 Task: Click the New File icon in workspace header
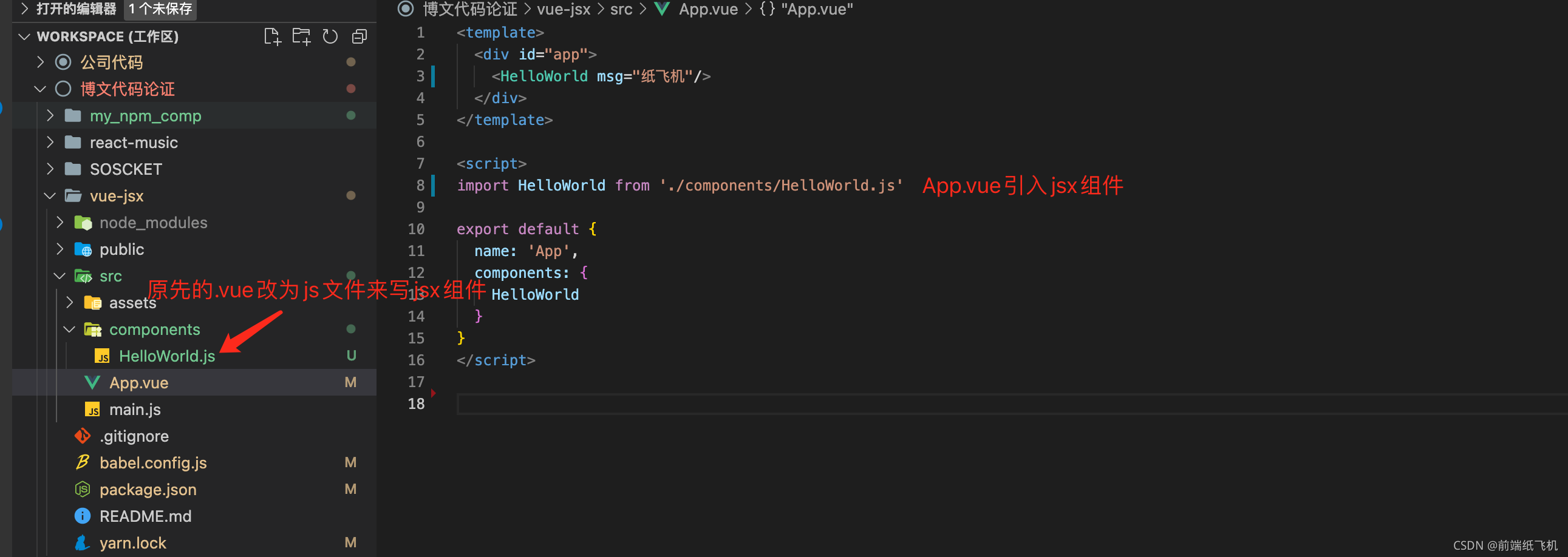[272, 36]
